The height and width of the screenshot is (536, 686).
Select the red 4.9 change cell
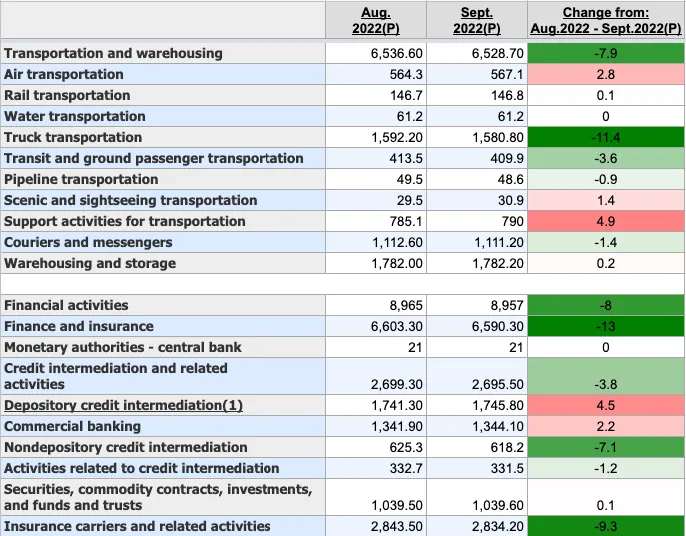(606, 221)
